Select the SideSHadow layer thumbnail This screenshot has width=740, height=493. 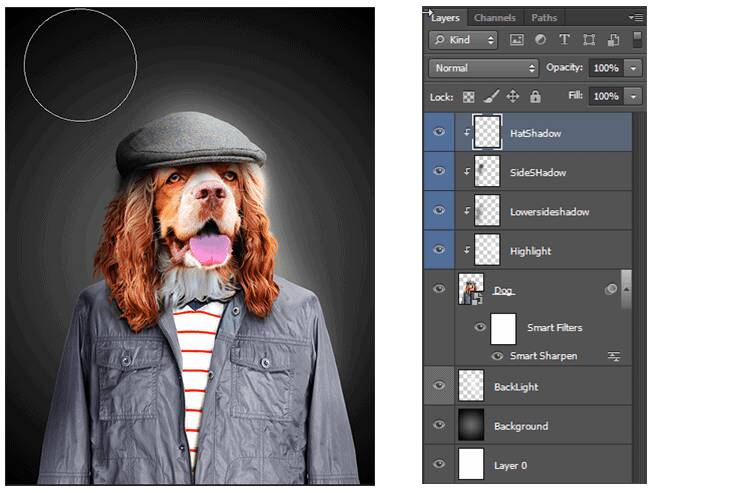487,171
